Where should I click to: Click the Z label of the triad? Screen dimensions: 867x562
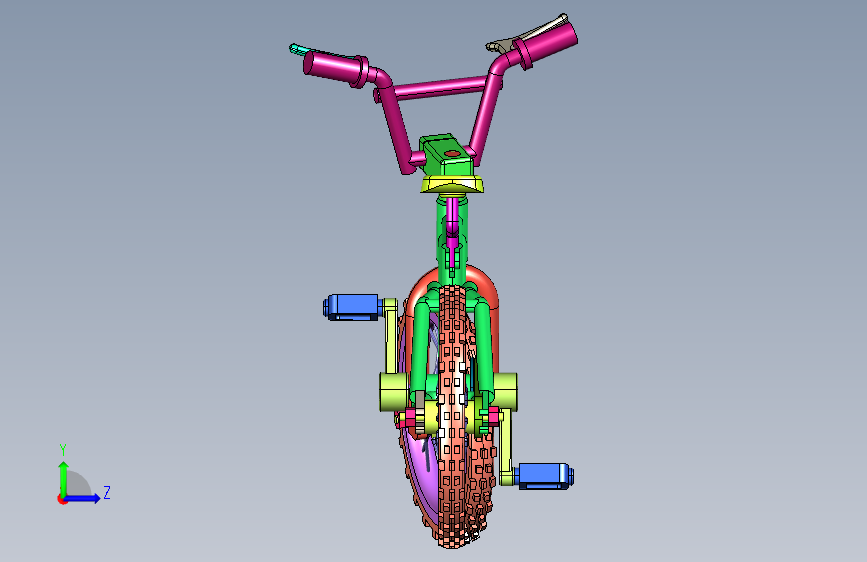coord(107,492)
